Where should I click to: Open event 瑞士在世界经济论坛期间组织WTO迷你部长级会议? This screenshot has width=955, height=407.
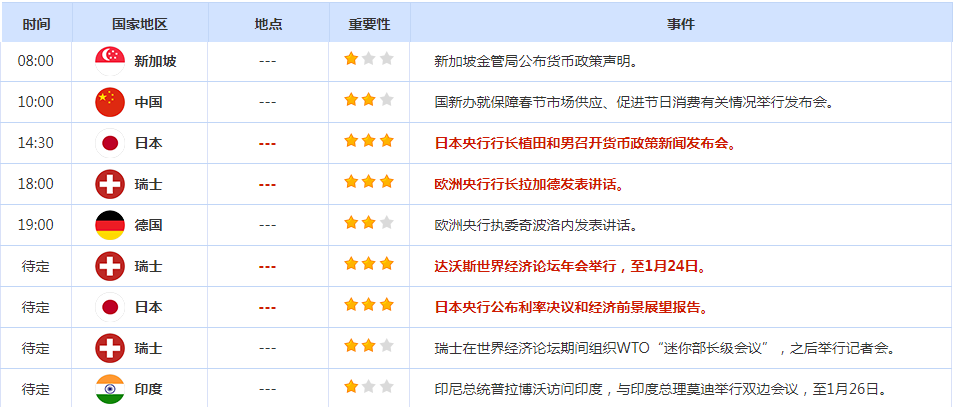(665, 349)
